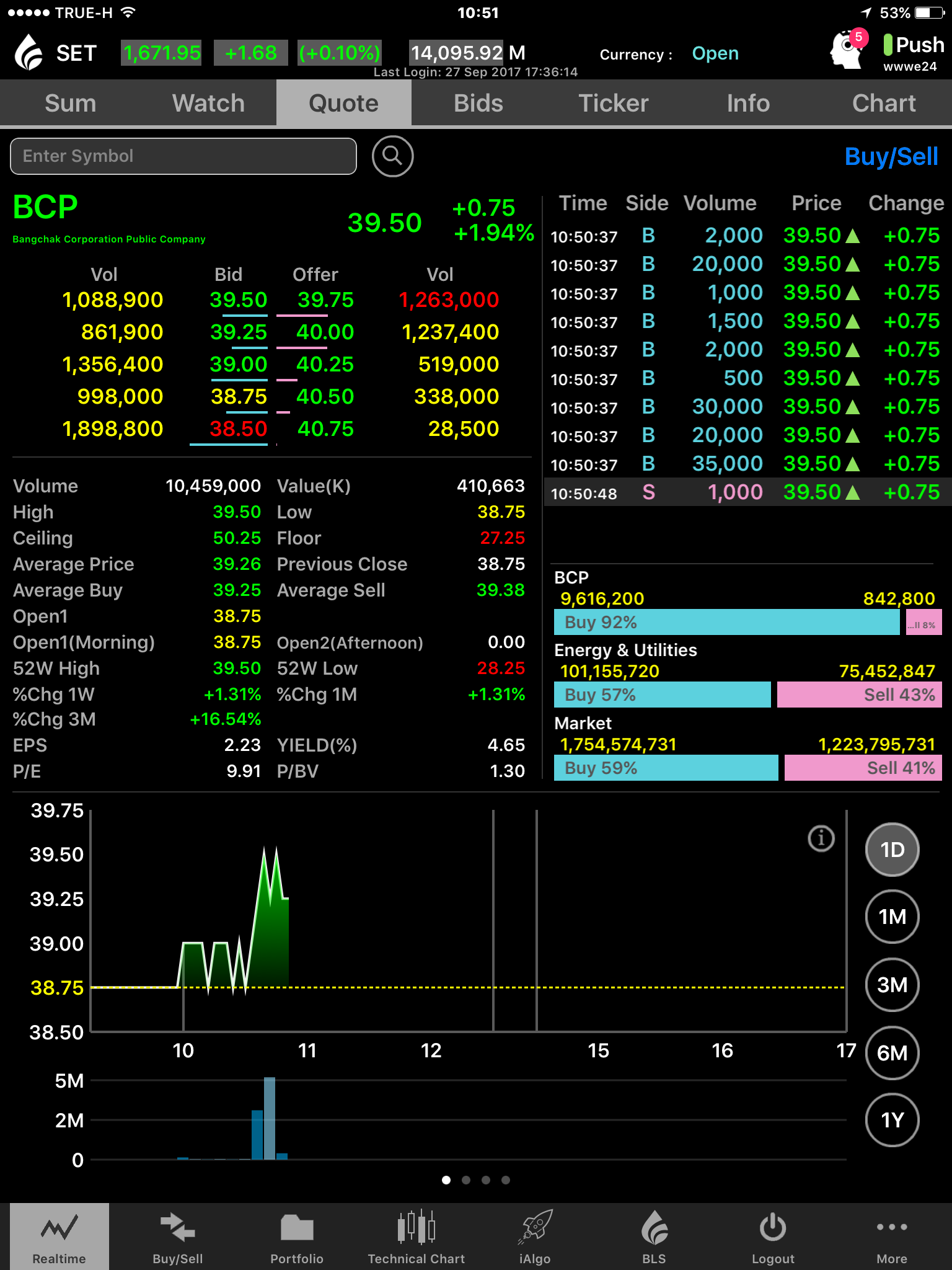Open the Realtime bottom tab
Viewport: 952px width, 1270px height.
point(59,1237)
